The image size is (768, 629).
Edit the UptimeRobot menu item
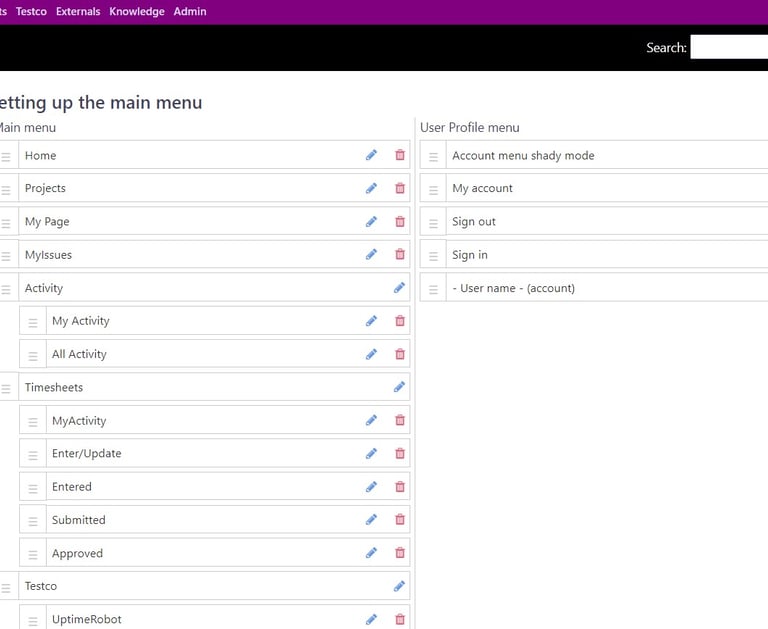coord(371,620)
